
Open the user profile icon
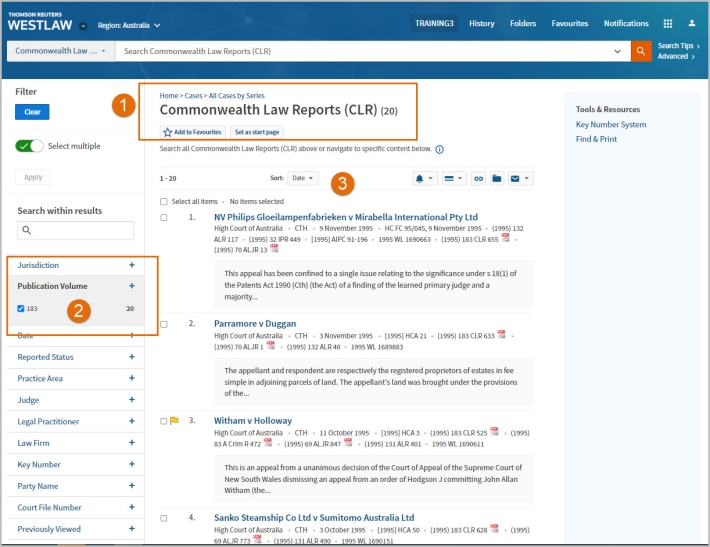point(691,23)
